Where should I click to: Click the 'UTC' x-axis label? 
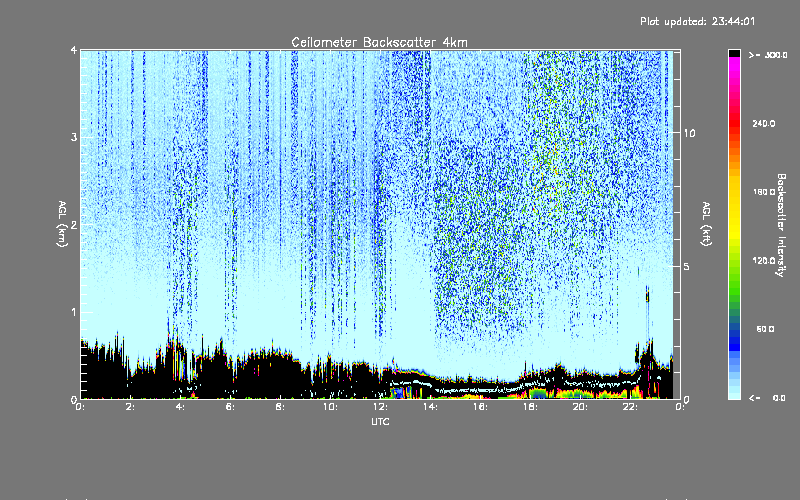(380, 421)
